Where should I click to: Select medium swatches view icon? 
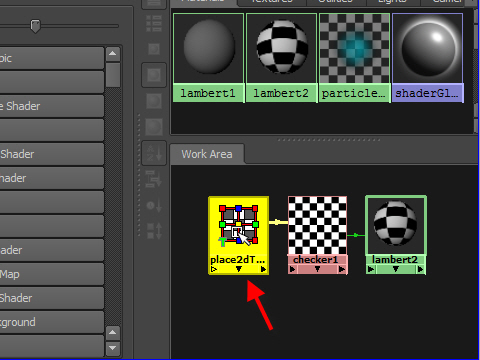pyautogui.click(x=154, y=75)
